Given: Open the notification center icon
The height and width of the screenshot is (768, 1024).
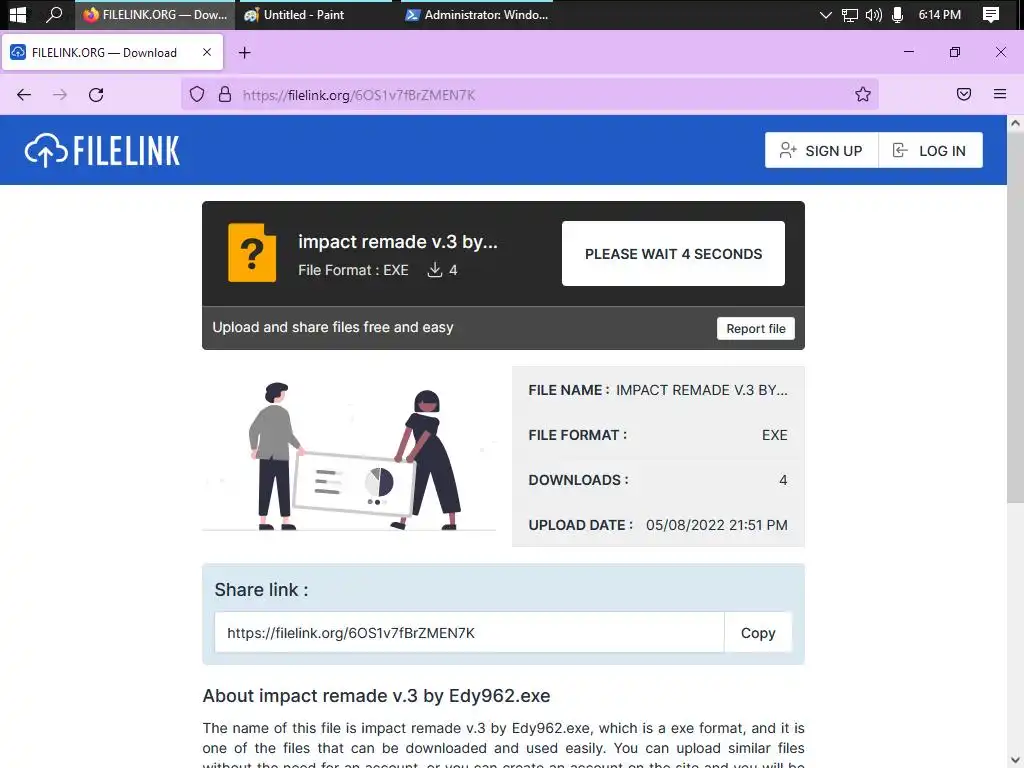Looking at the screenshot, I should [x=991, y=14].
